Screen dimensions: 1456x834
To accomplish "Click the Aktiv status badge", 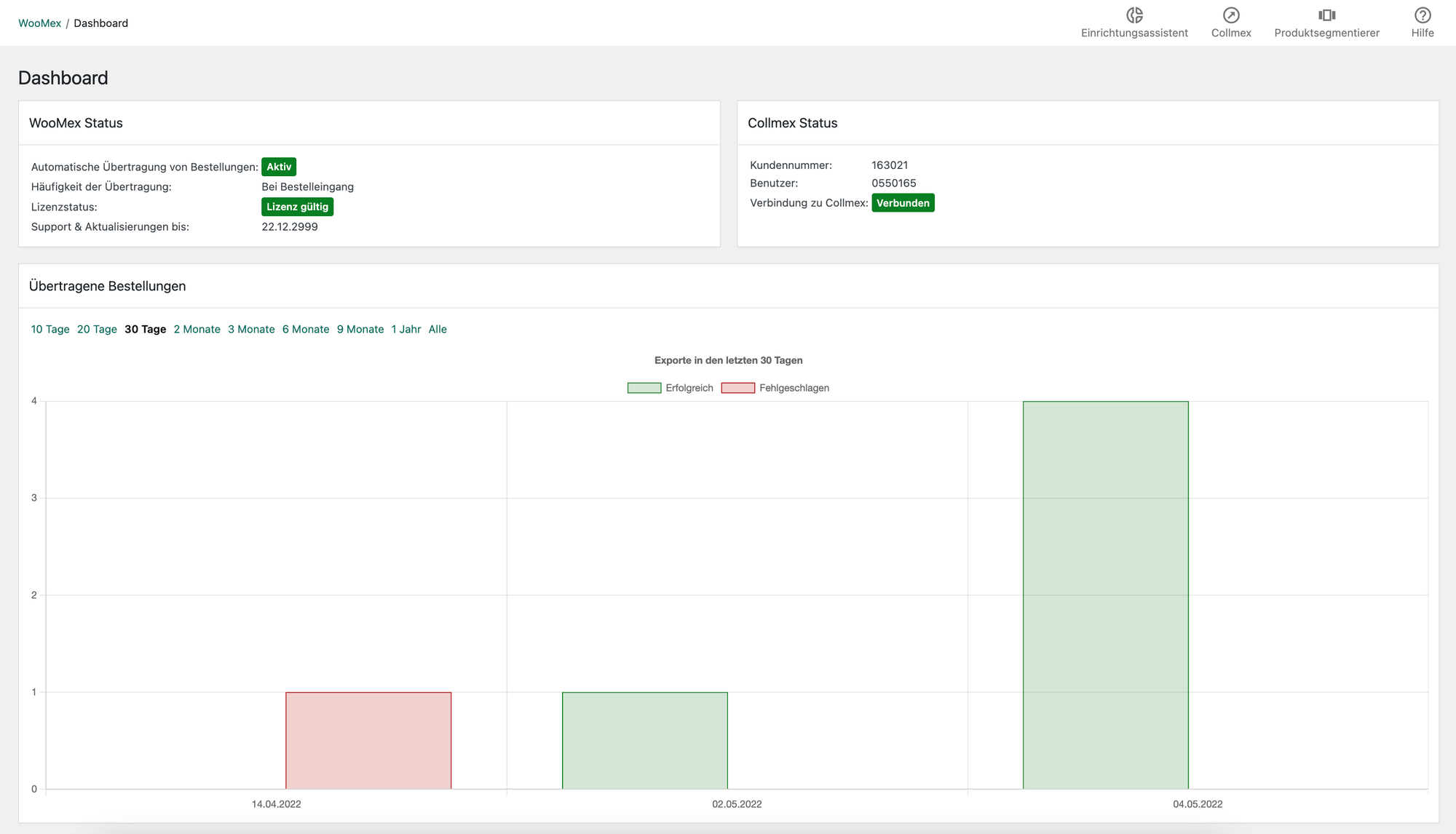I will (x=279, y=167).
